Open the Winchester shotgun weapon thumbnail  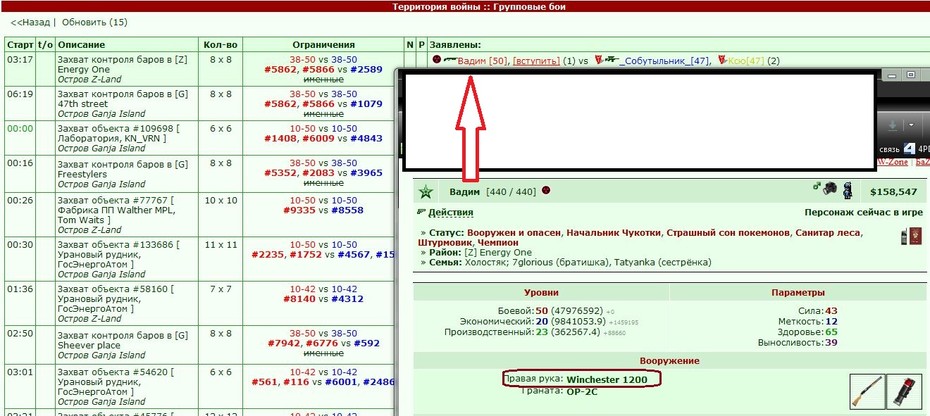pyautogui.click(x=867, y=390)
